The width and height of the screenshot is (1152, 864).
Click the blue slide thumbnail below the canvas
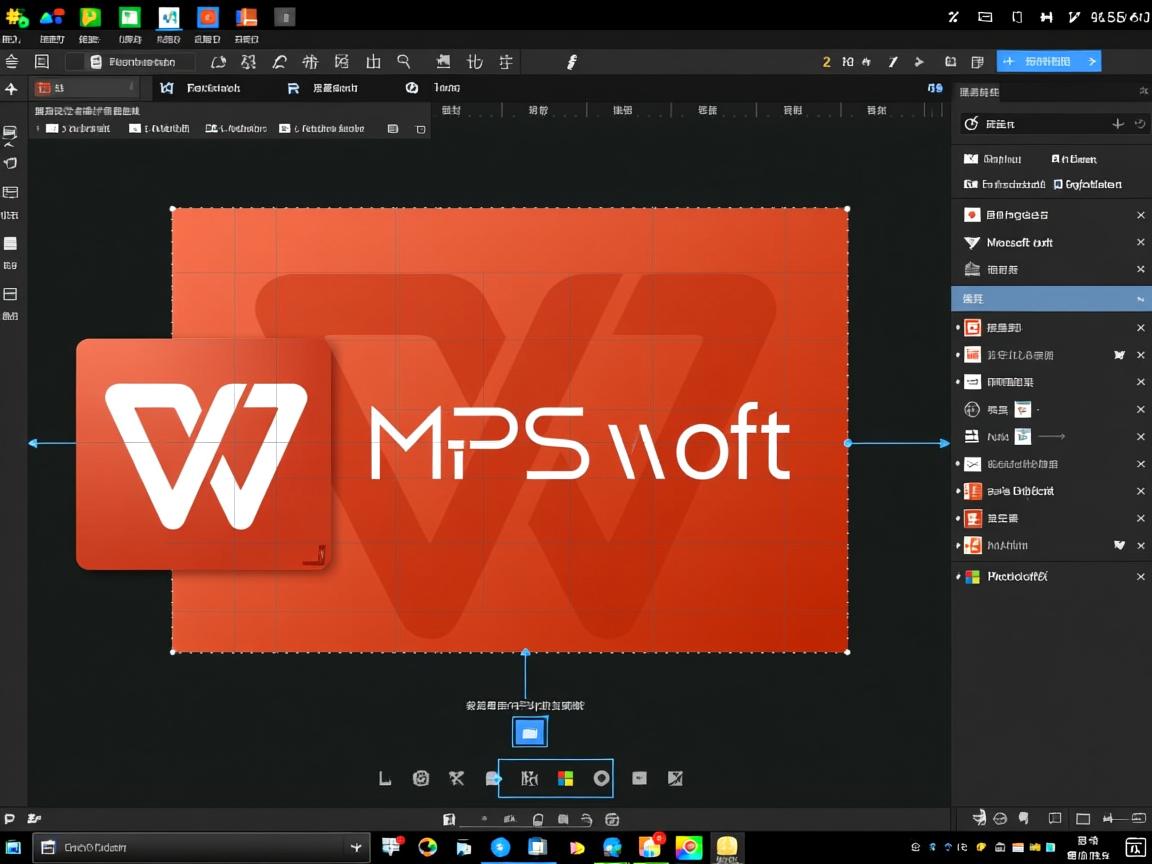pyautogui.click(x=529, y=732)
